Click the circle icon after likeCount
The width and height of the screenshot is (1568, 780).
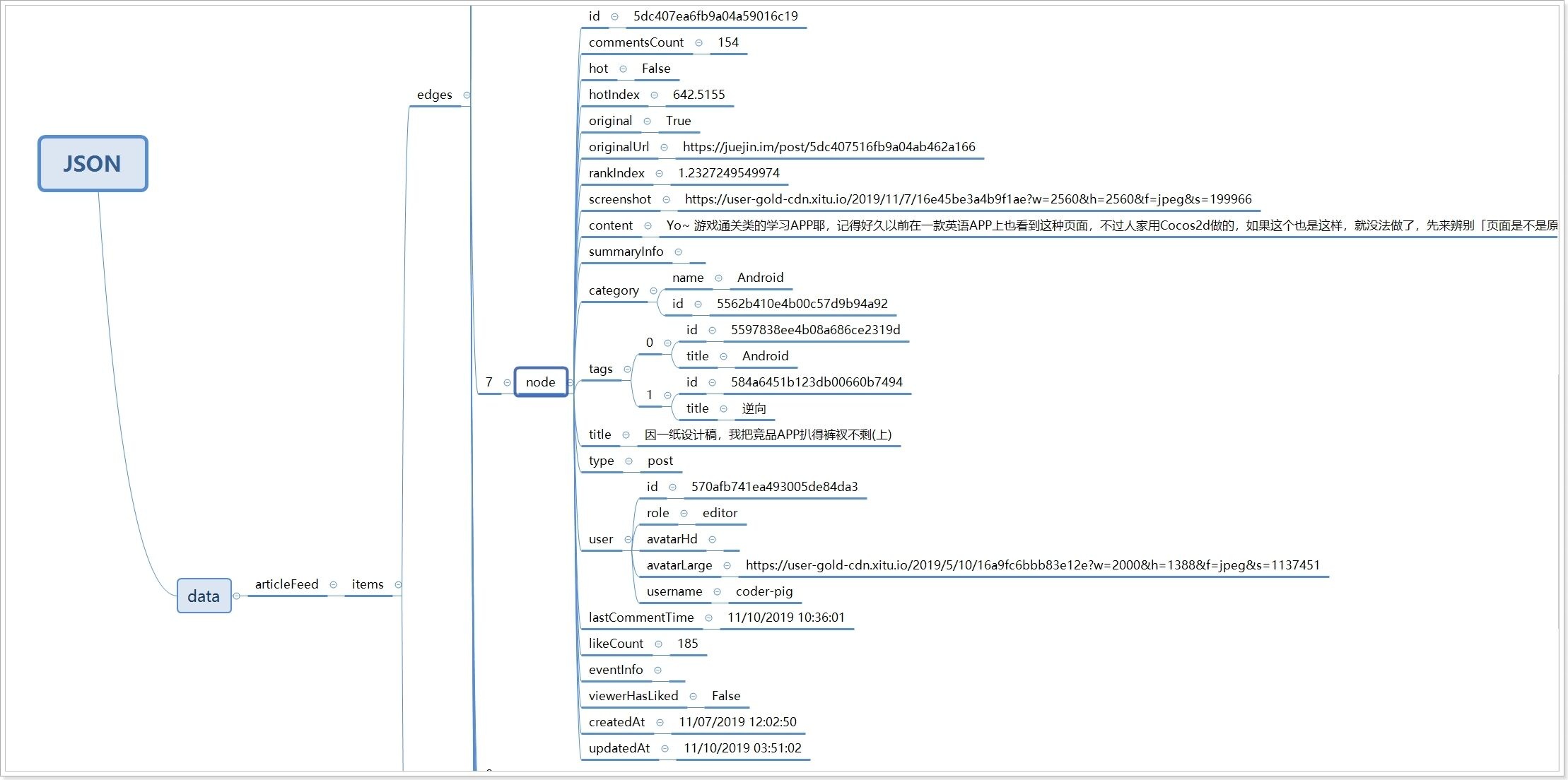tap(658, 644)
